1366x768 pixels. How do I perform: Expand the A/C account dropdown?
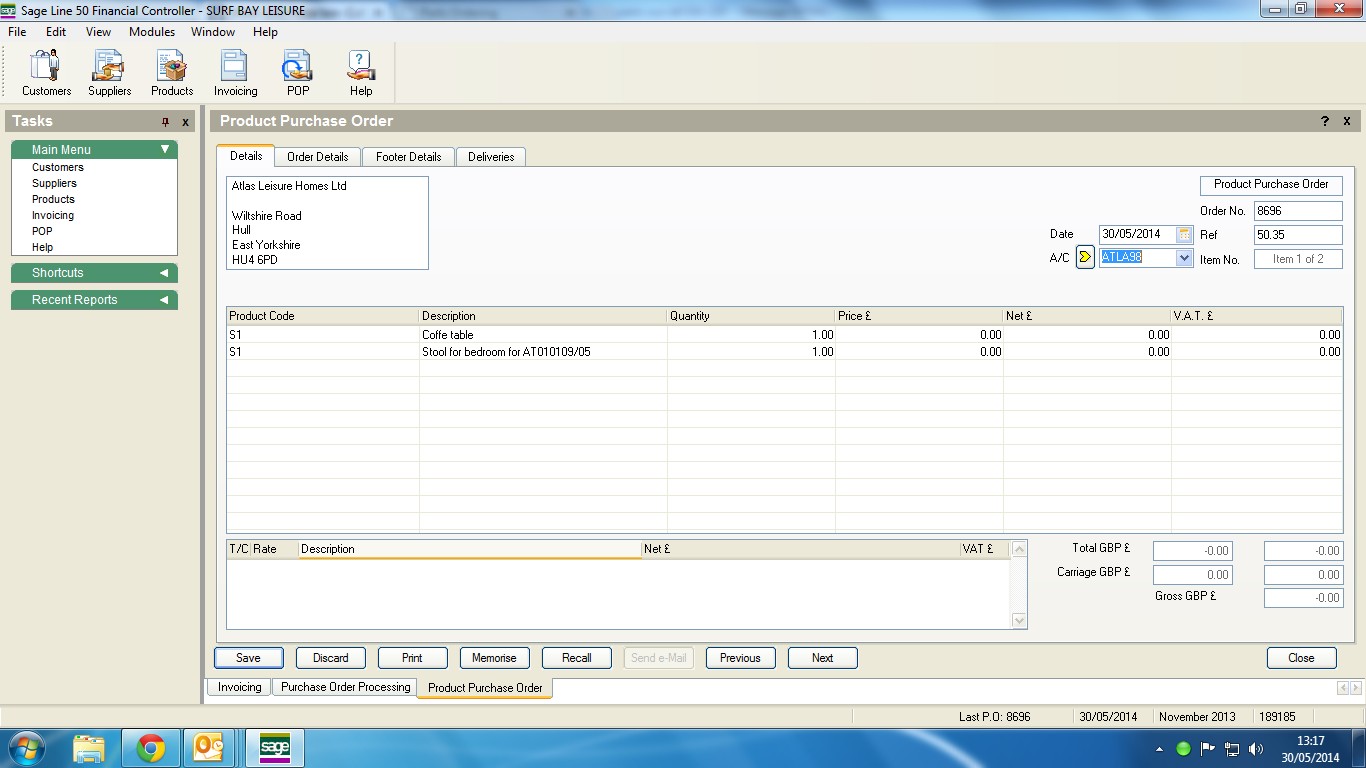(1184, 258)
